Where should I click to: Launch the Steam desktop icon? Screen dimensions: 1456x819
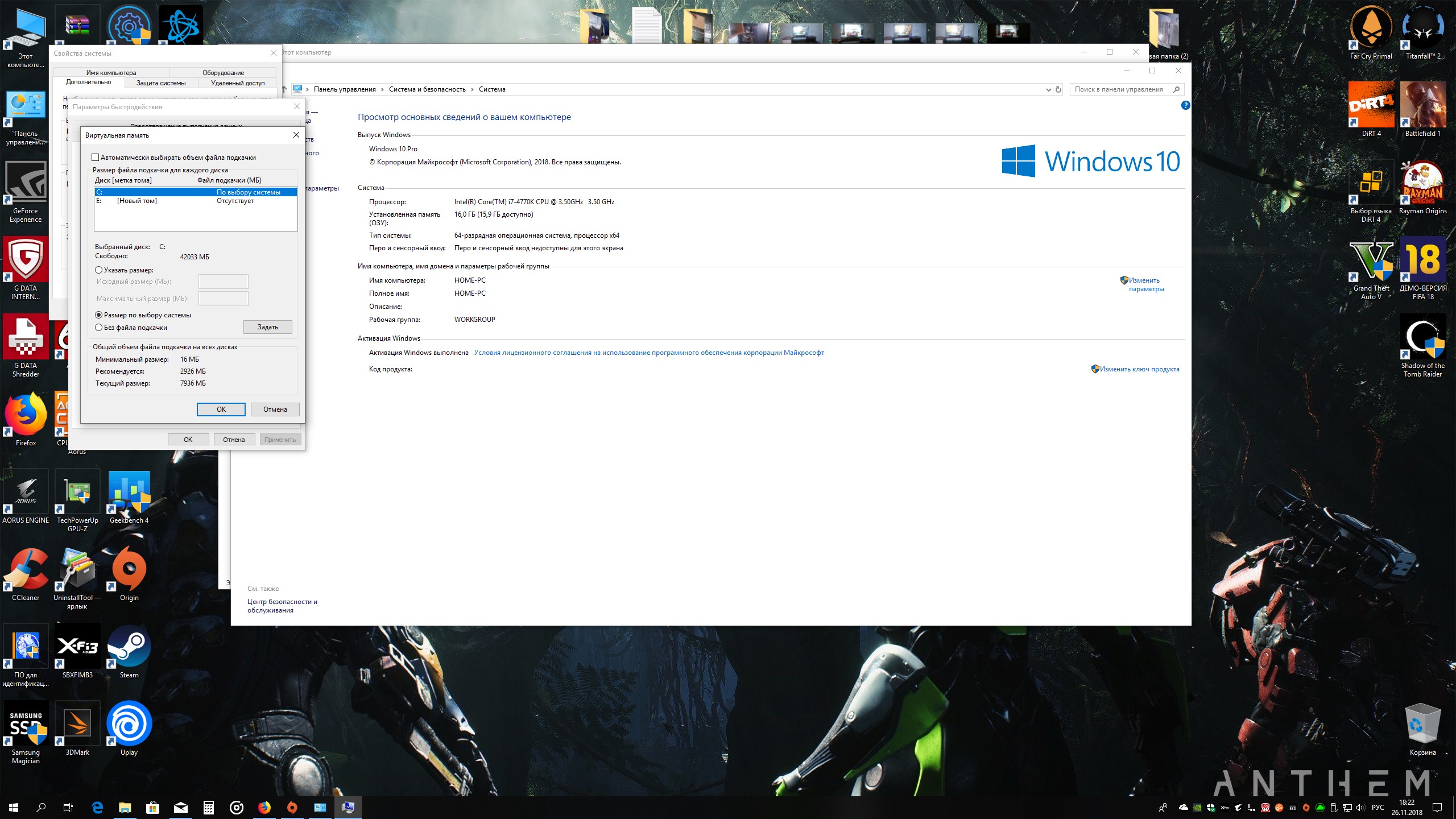tap(129, 651)
